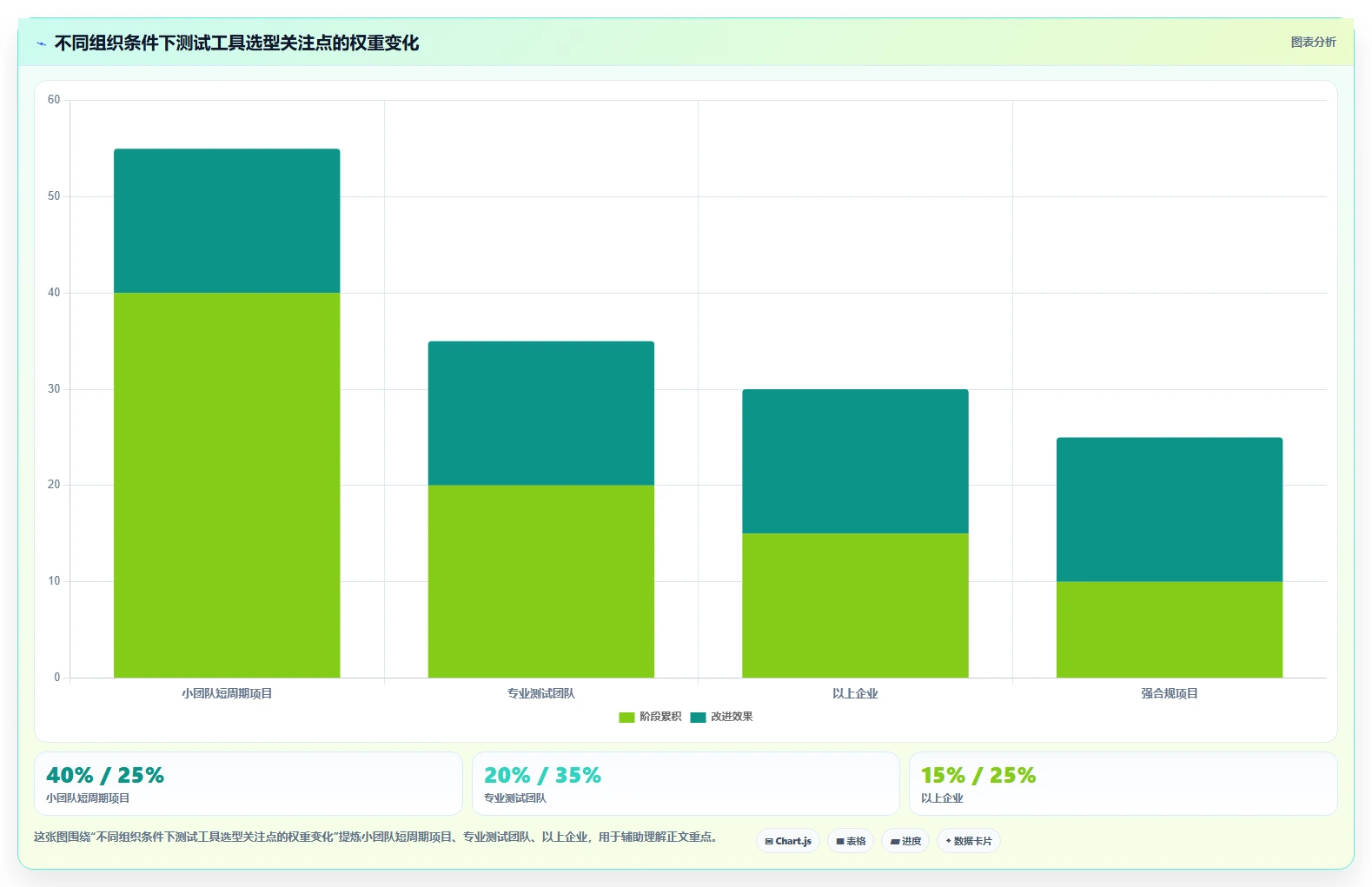Toggle the 阶段累积 legend swatch

626,718
